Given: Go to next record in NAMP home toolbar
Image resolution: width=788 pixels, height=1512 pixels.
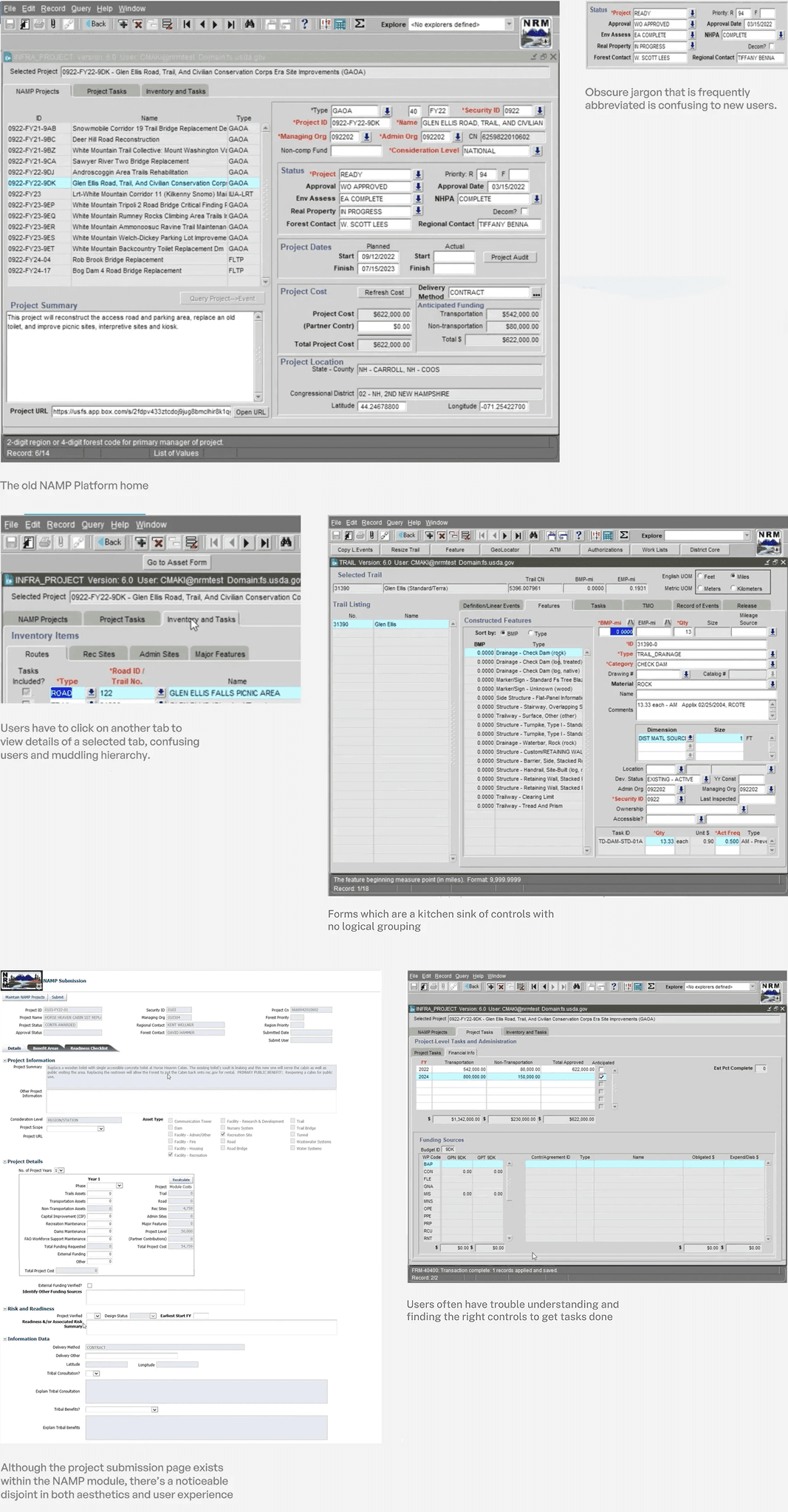Looking at the screenshot, I should coord(216,24).
